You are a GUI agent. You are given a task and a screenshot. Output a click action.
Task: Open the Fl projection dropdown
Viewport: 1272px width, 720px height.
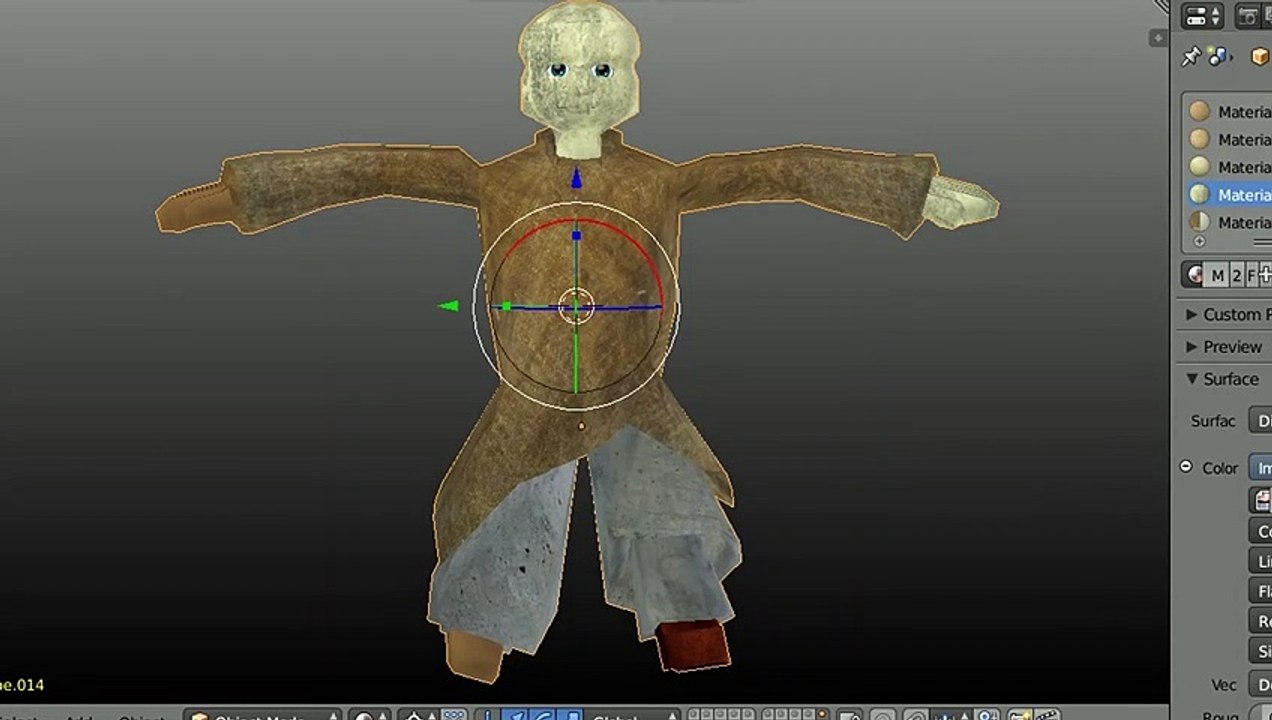(1261, 591)
